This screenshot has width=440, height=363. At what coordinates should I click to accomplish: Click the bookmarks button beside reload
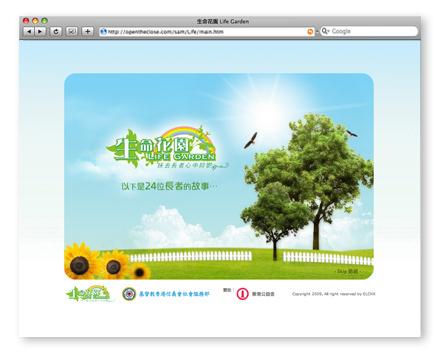72,31
